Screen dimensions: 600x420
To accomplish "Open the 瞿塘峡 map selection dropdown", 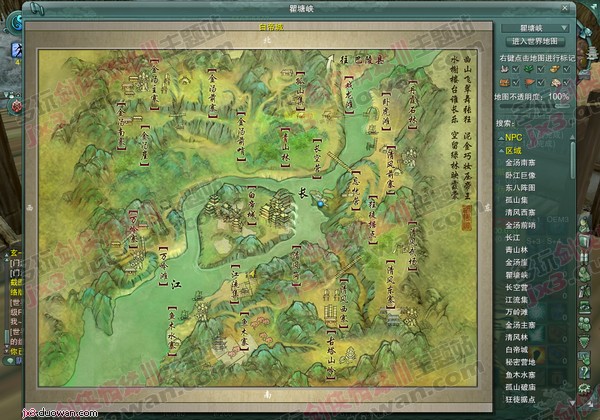I will [566, 27].
